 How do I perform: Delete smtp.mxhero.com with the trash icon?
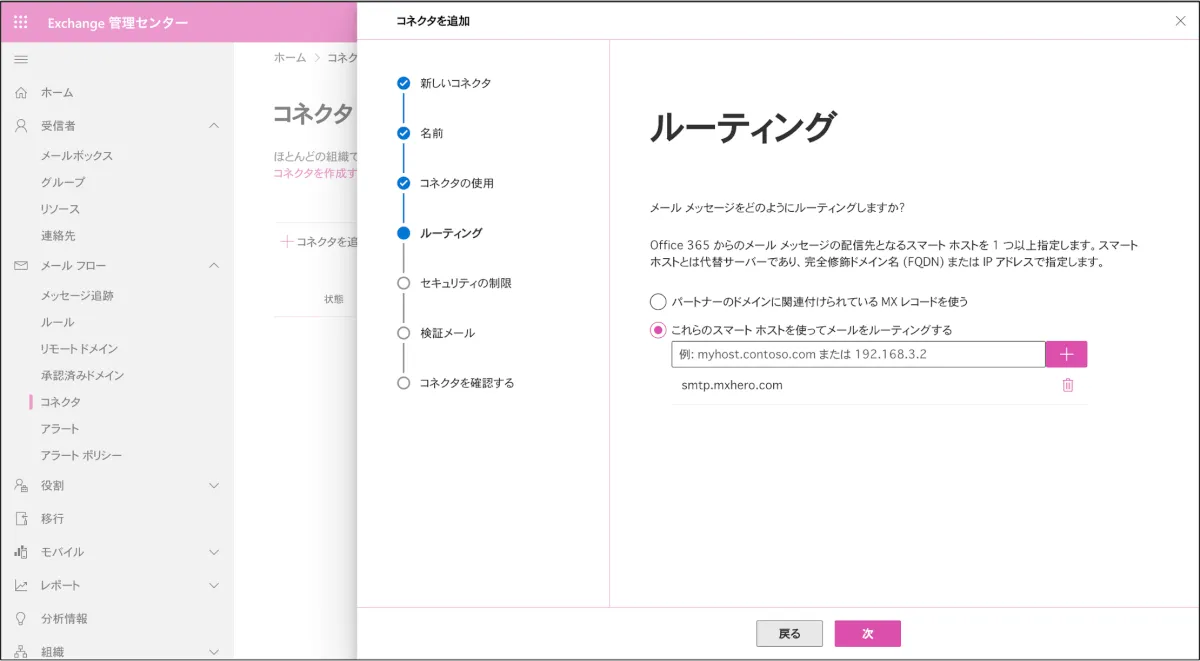coord(1067,385)
